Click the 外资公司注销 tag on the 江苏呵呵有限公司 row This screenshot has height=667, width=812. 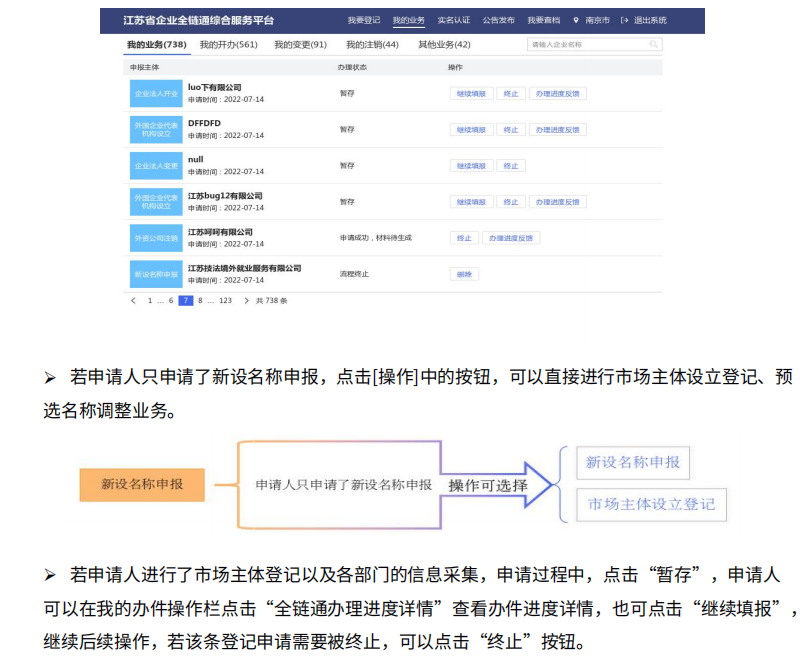156,238
